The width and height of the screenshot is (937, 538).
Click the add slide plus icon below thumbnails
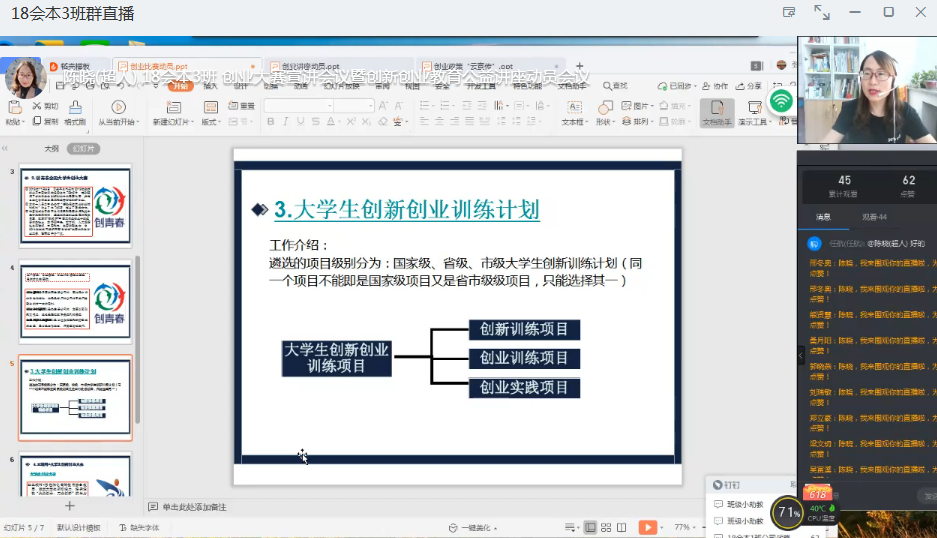[x=70, y=506]
